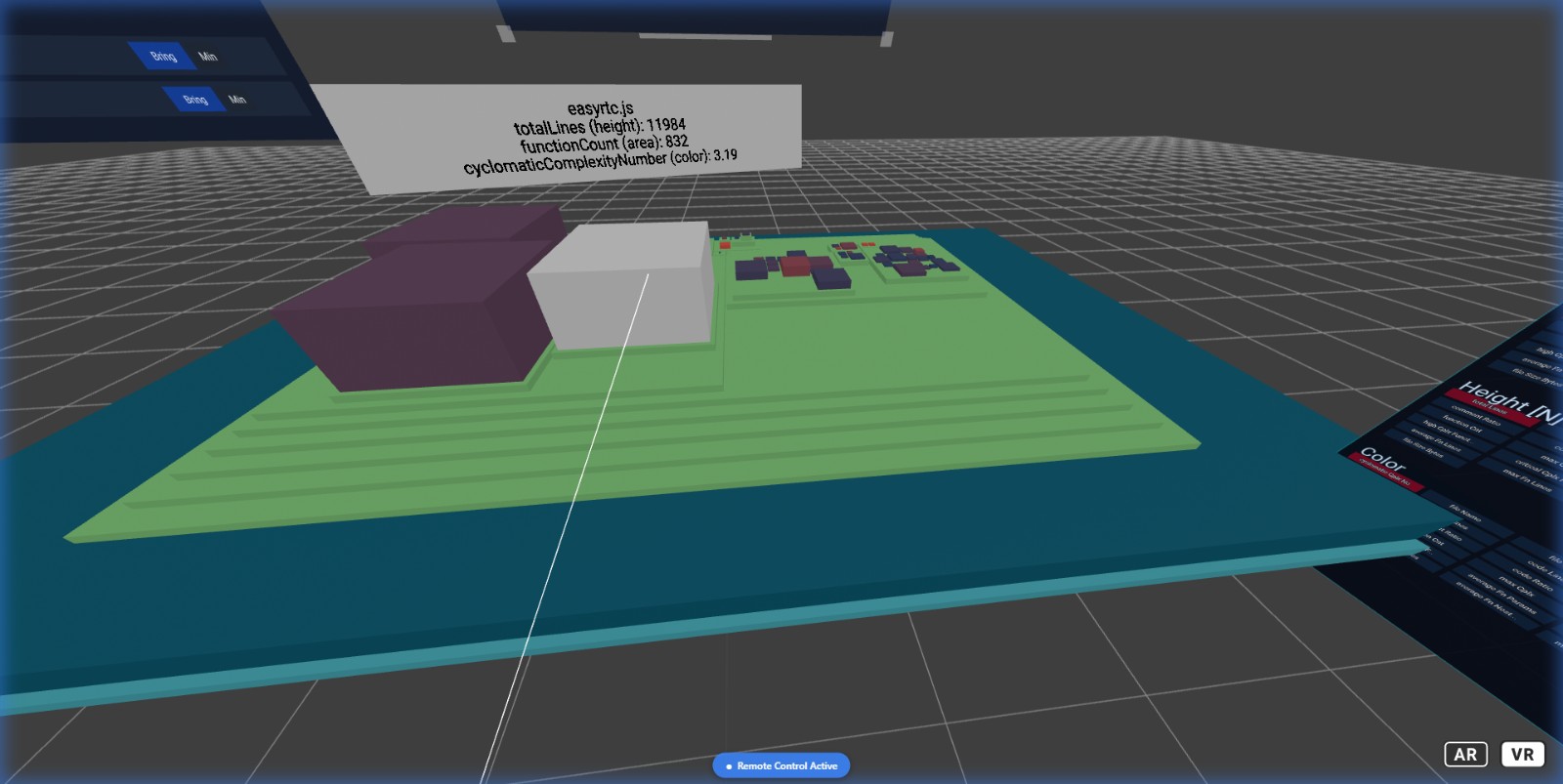Click functionCount (area): 832 text
The image size is (1563, 784).
pyautogui.click(x=604, y=144)
